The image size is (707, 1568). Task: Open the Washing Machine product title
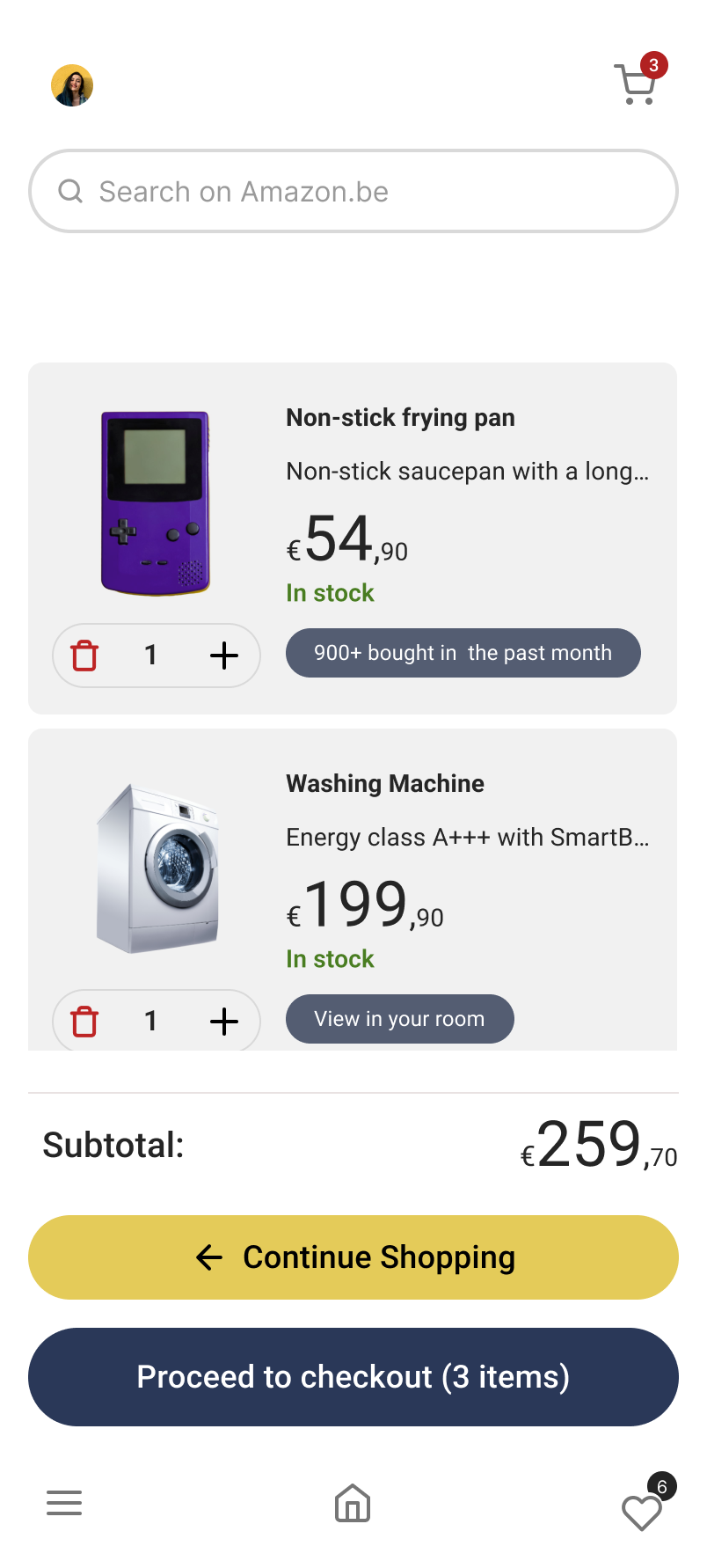click(385, 784)
